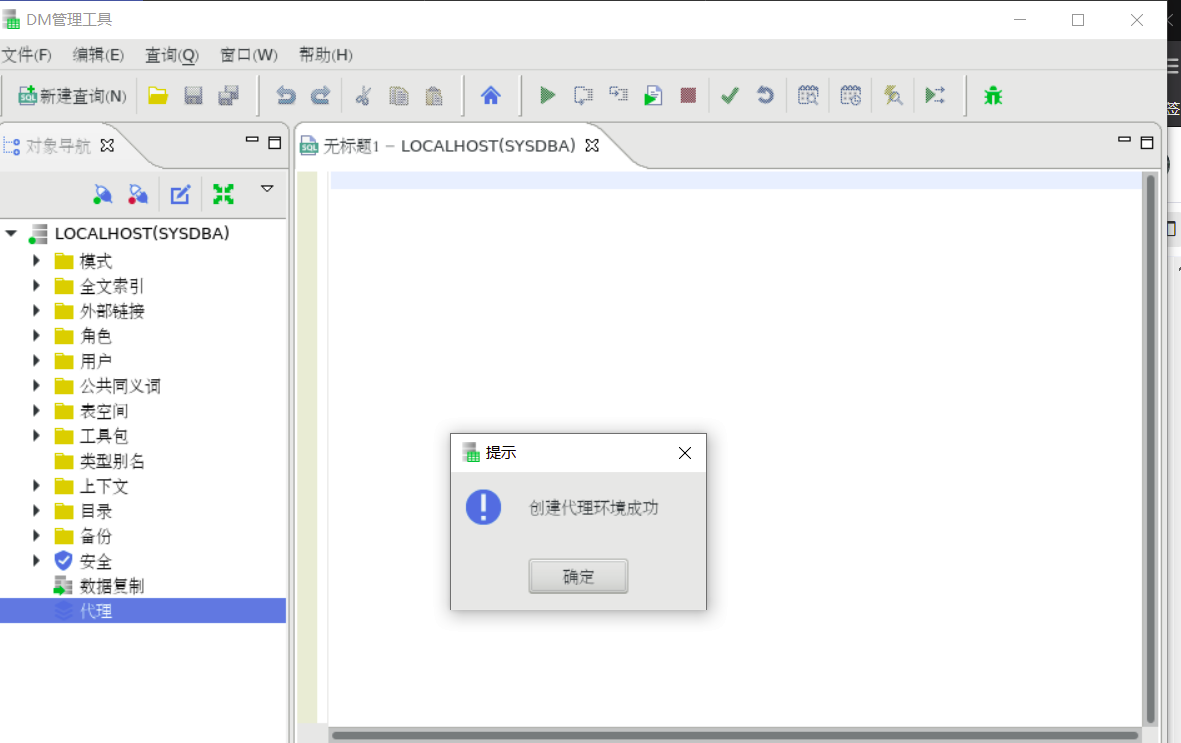Image resolution: width=1181 pixels, height=743 pixels.
Task: Select the commit transaction checkmark icon
Action: point(729,95)
